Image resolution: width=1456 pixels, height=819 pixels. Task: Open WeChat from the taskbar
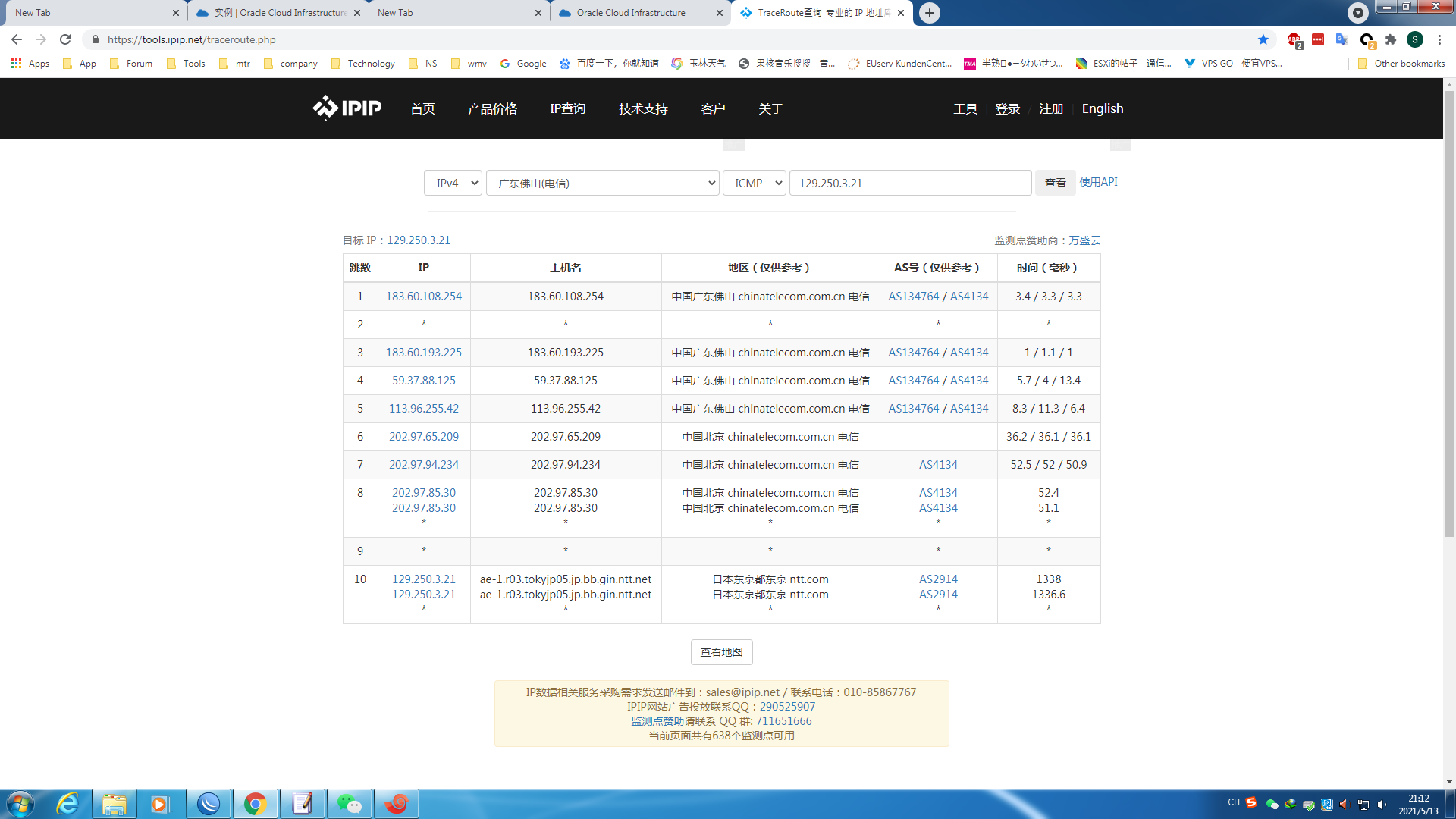(x=349, y=804)
